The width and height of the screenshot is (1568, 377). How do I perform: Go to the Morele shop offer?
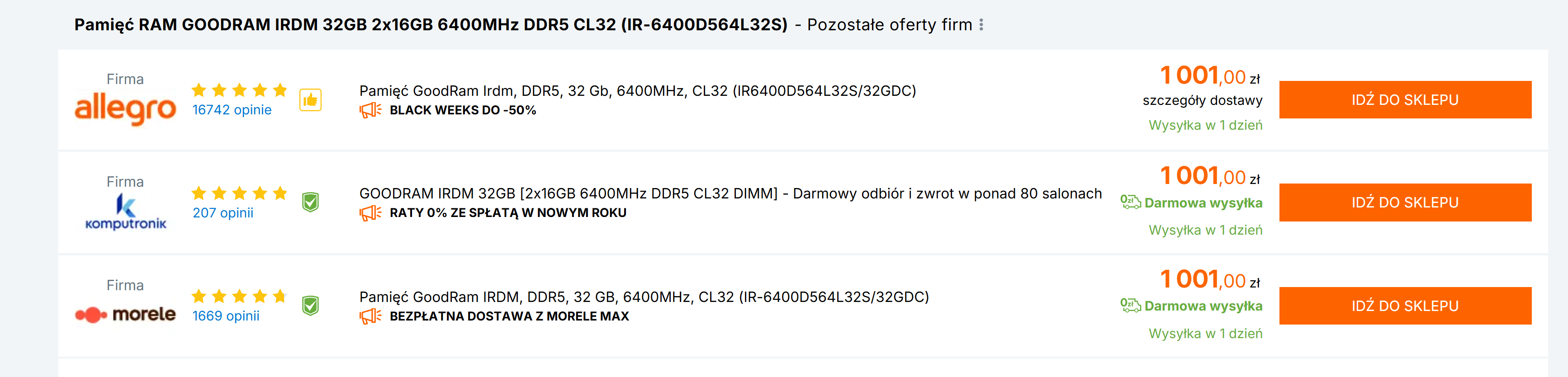tap(1405, 306)
